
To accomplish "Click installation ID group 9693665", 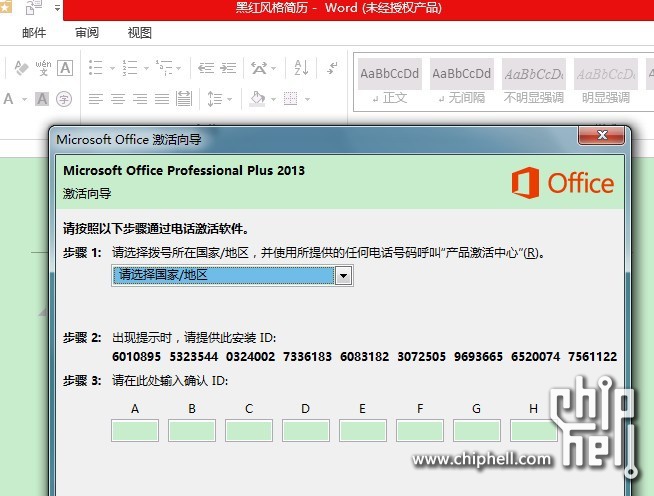I will [478, 357].
